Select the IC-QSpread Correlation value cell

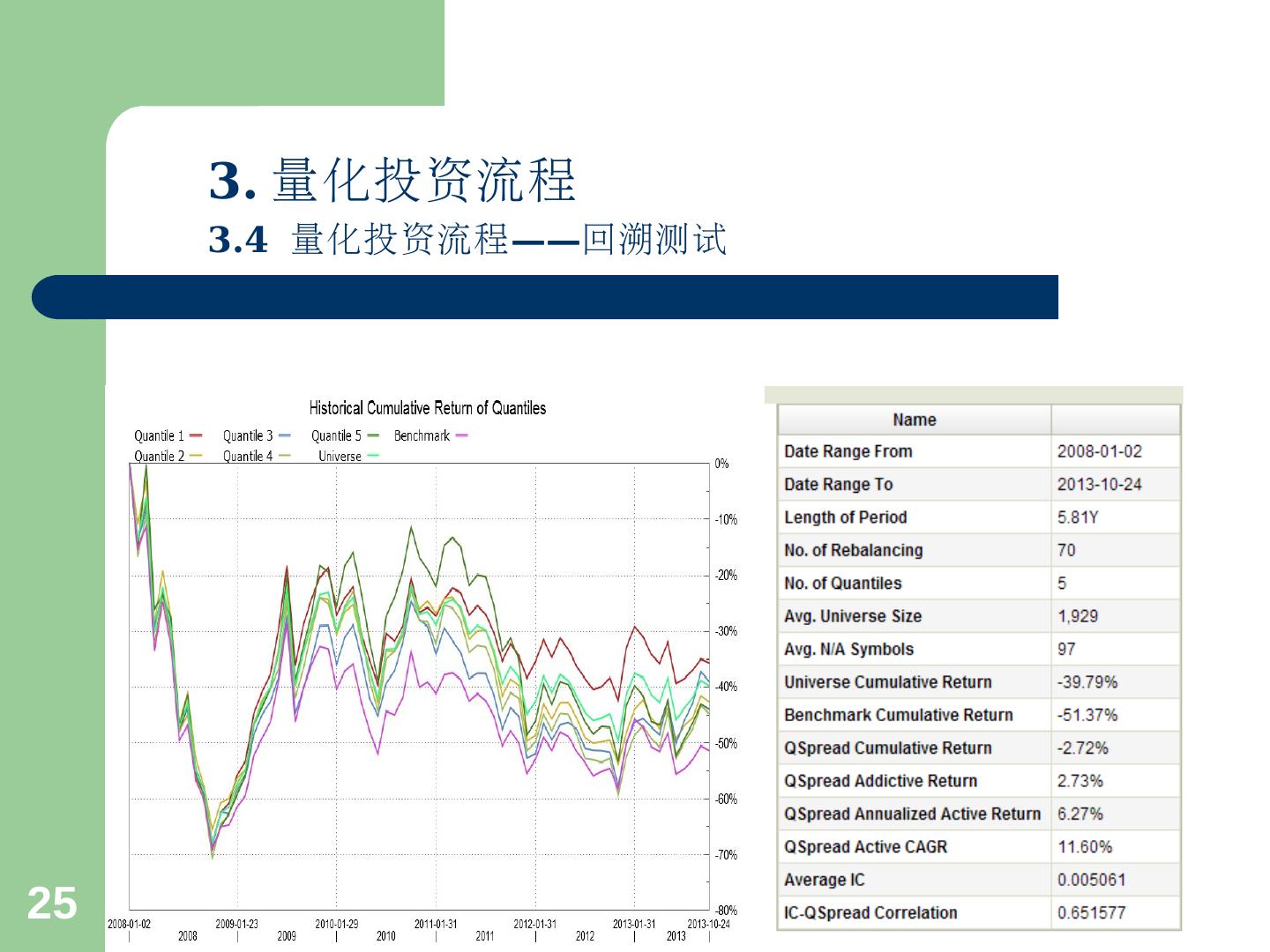pos(1091,913)
